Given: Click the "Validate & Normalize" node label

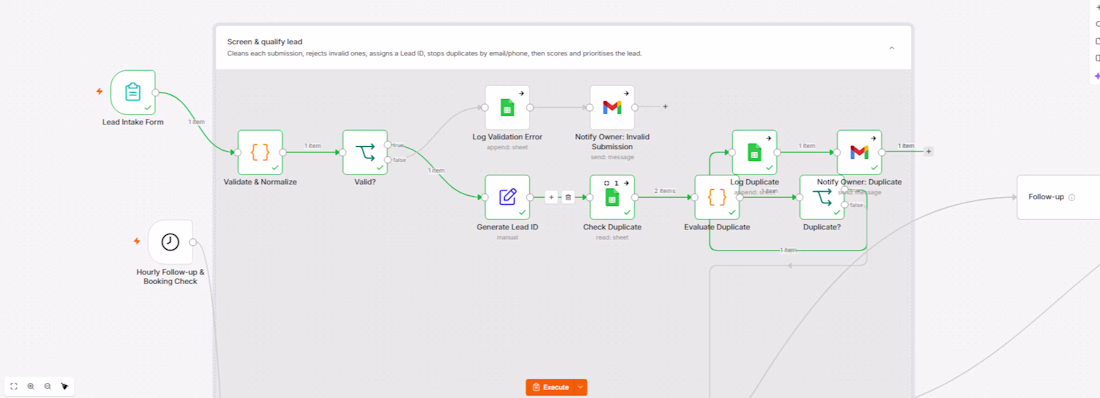Looking at the screenshot, I should [260, 183].
